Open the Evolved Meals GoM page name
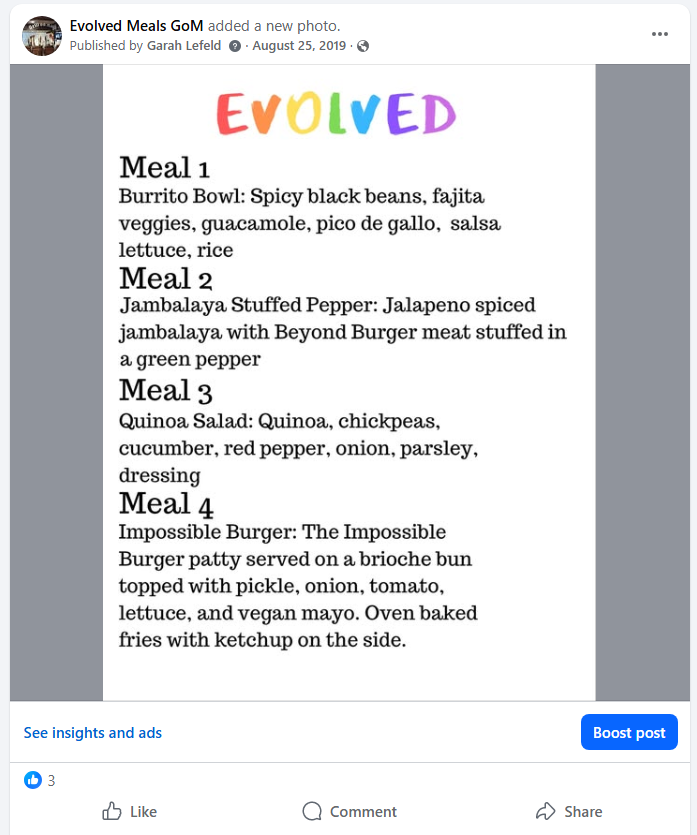The height and width of the screenshot is (835, 697). click(137, 25)
